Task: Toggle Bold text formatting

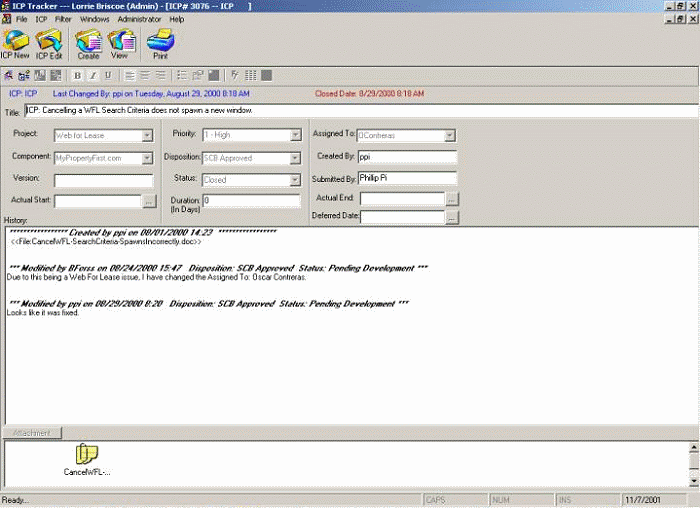Action: 78,75
